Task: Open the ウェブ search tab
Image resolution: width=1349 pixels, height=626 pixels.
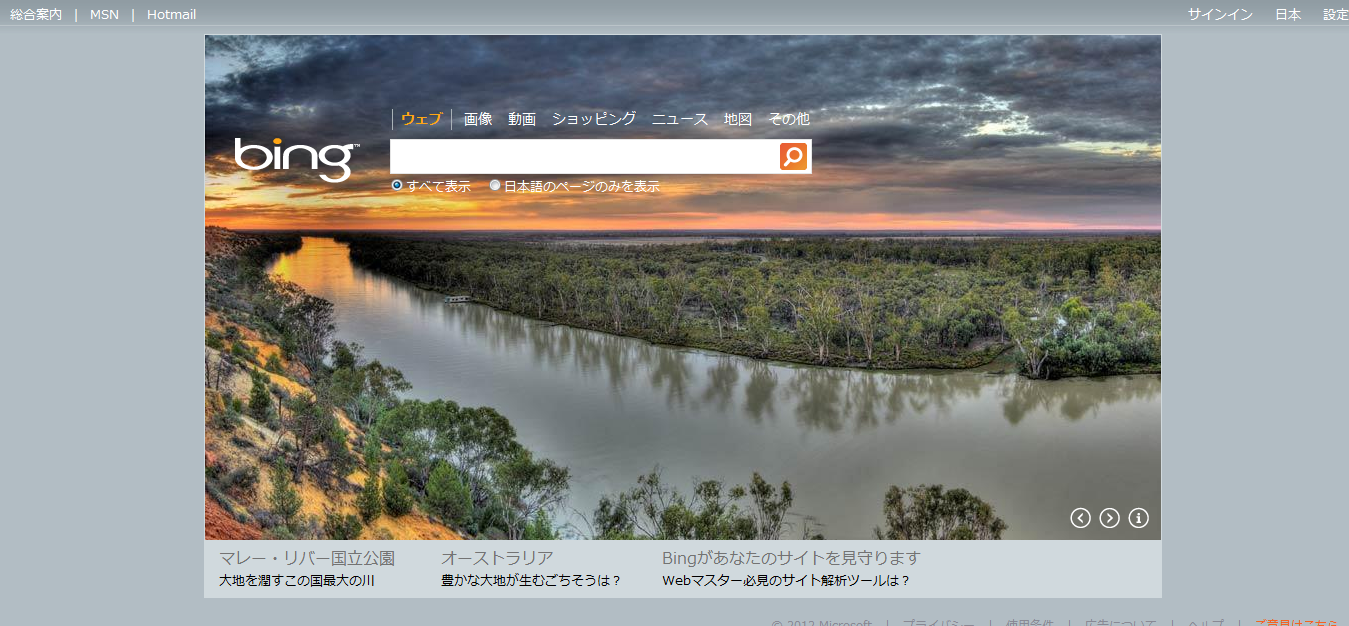Action: pyautogui.click(x=421, y=119)
